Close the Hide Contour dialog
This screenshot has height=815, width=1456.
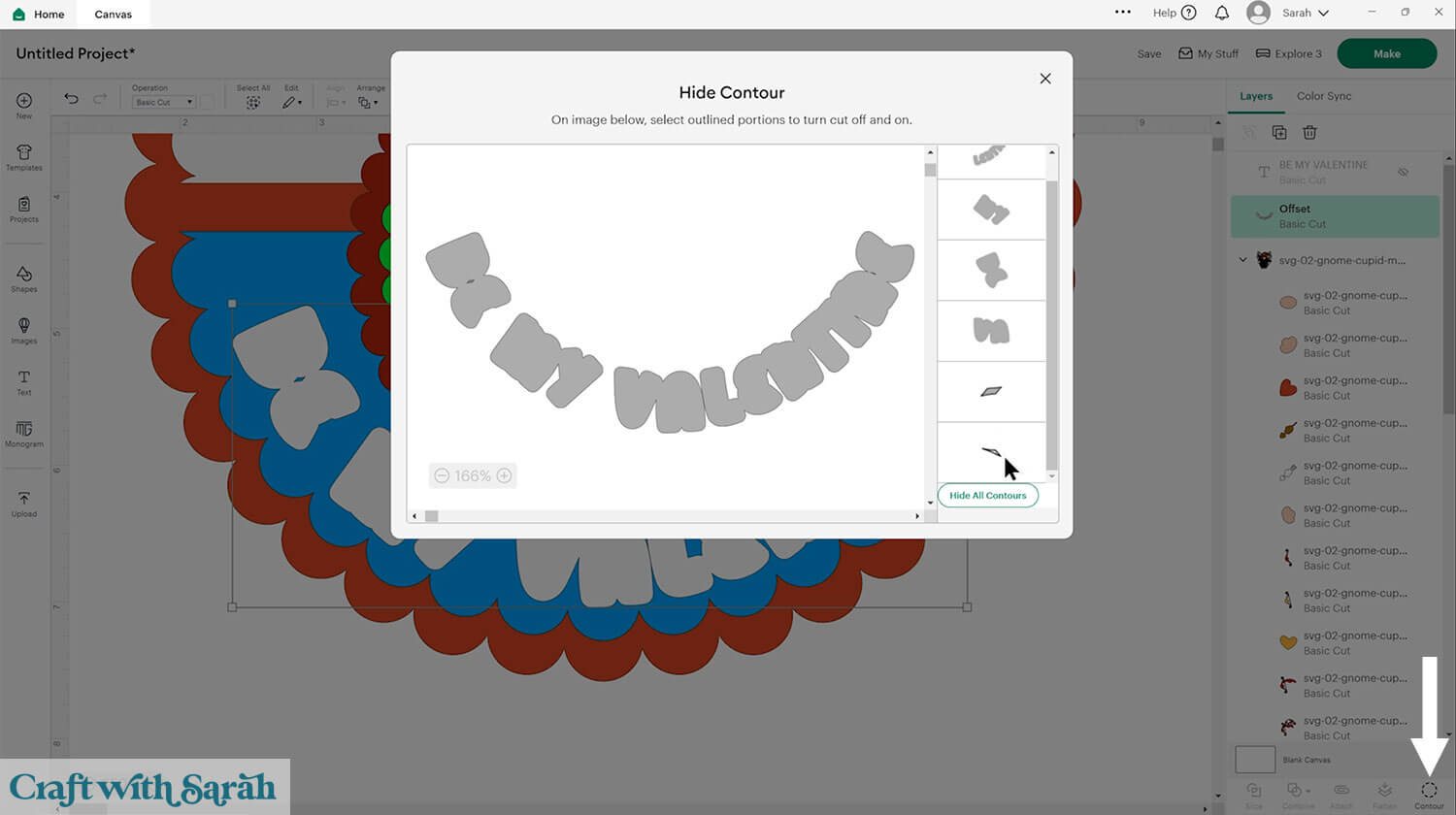[1045, 79]
